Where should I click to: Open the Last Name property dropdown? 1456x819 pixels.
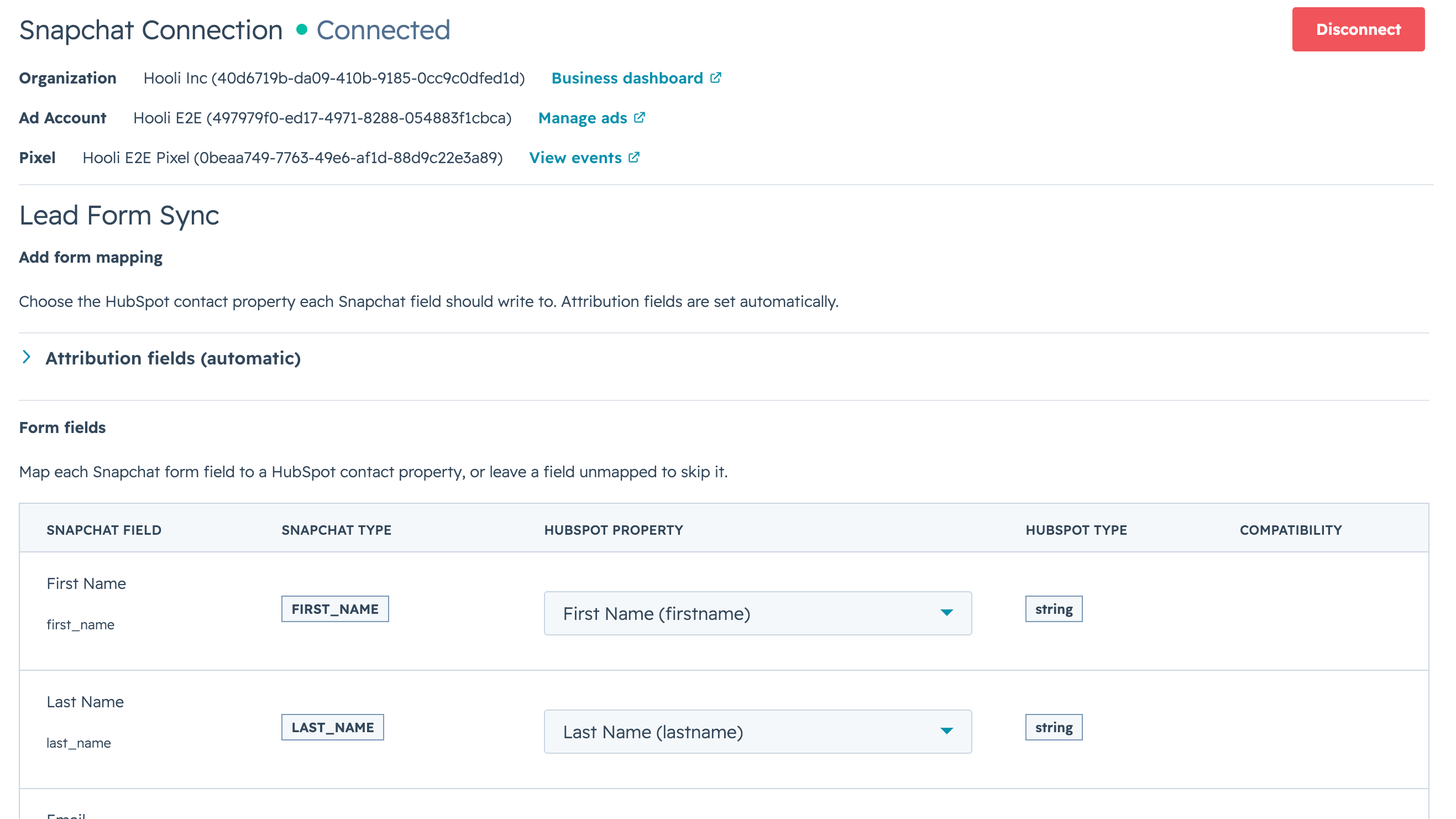[x=757, y=731]
